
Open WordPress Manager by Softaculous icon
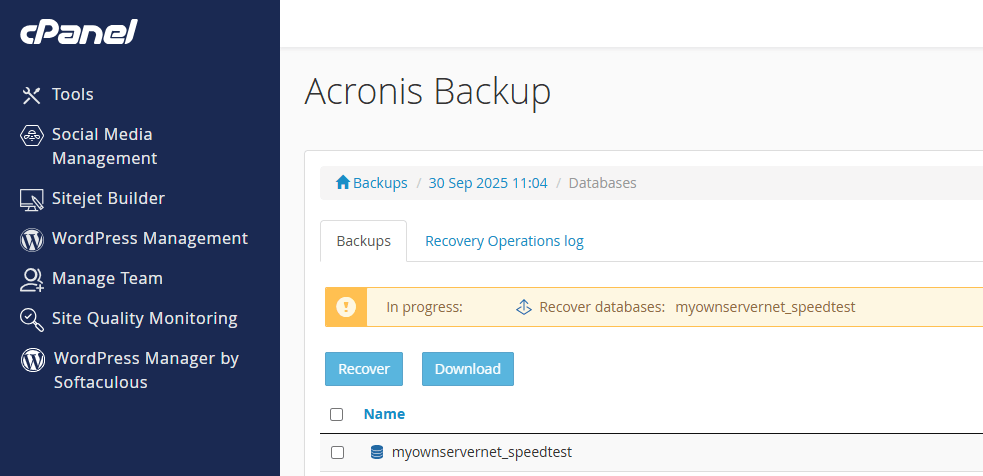[x=32, y=359]
